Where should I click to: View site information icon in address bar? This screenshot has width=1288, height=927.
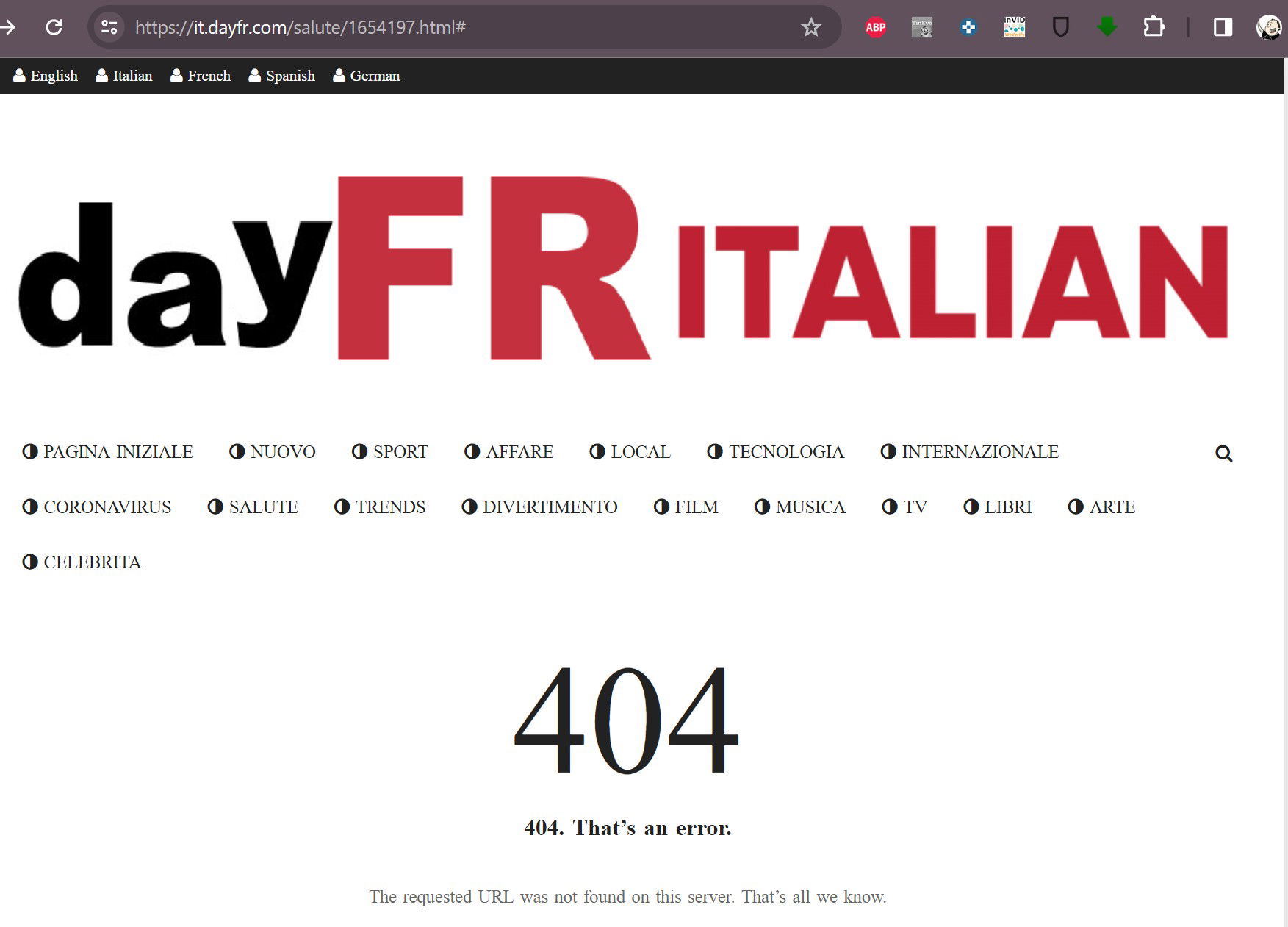coord(109,27)
